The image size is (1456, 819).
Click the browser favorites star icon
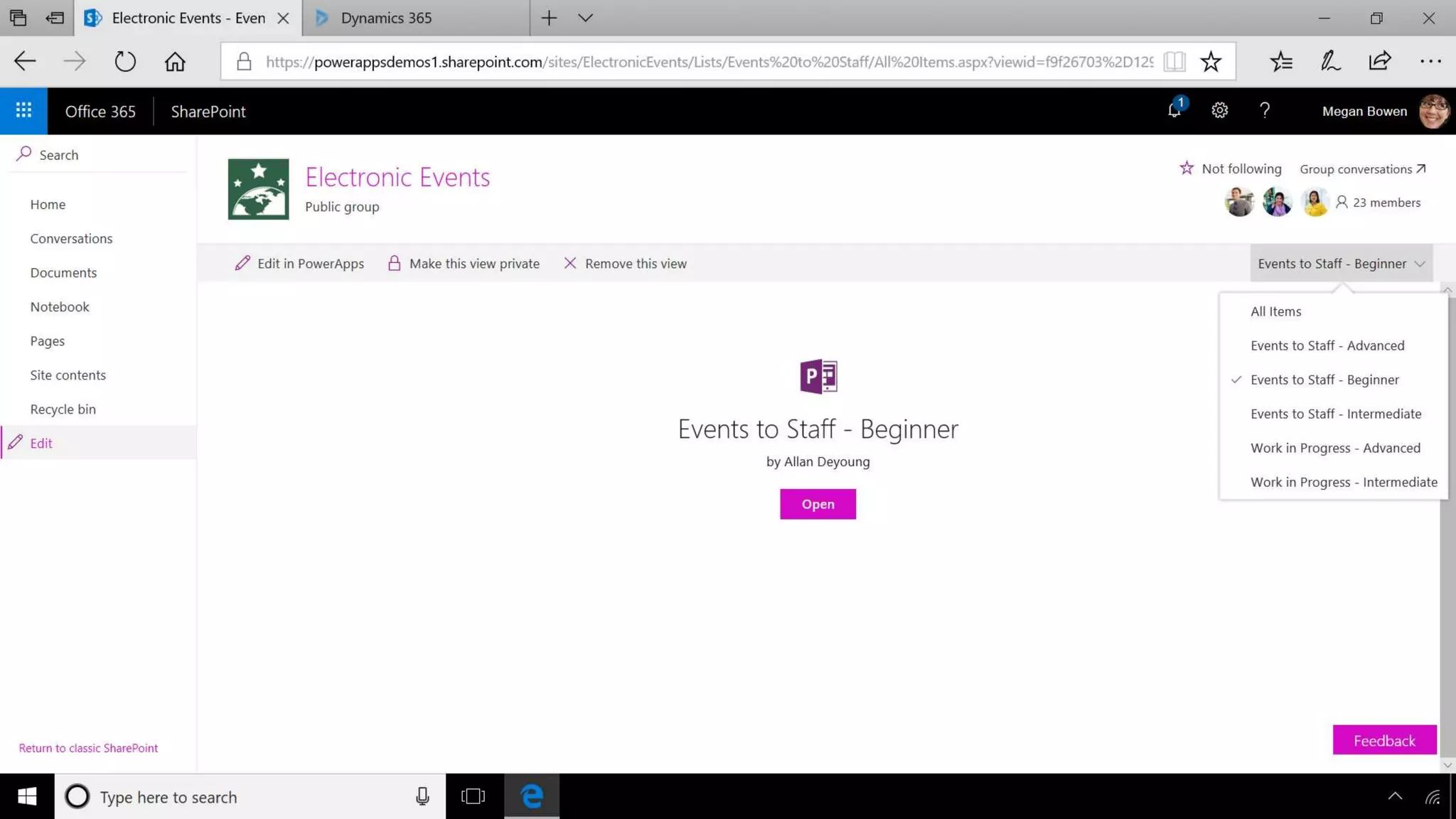(x=1211, y=62)
